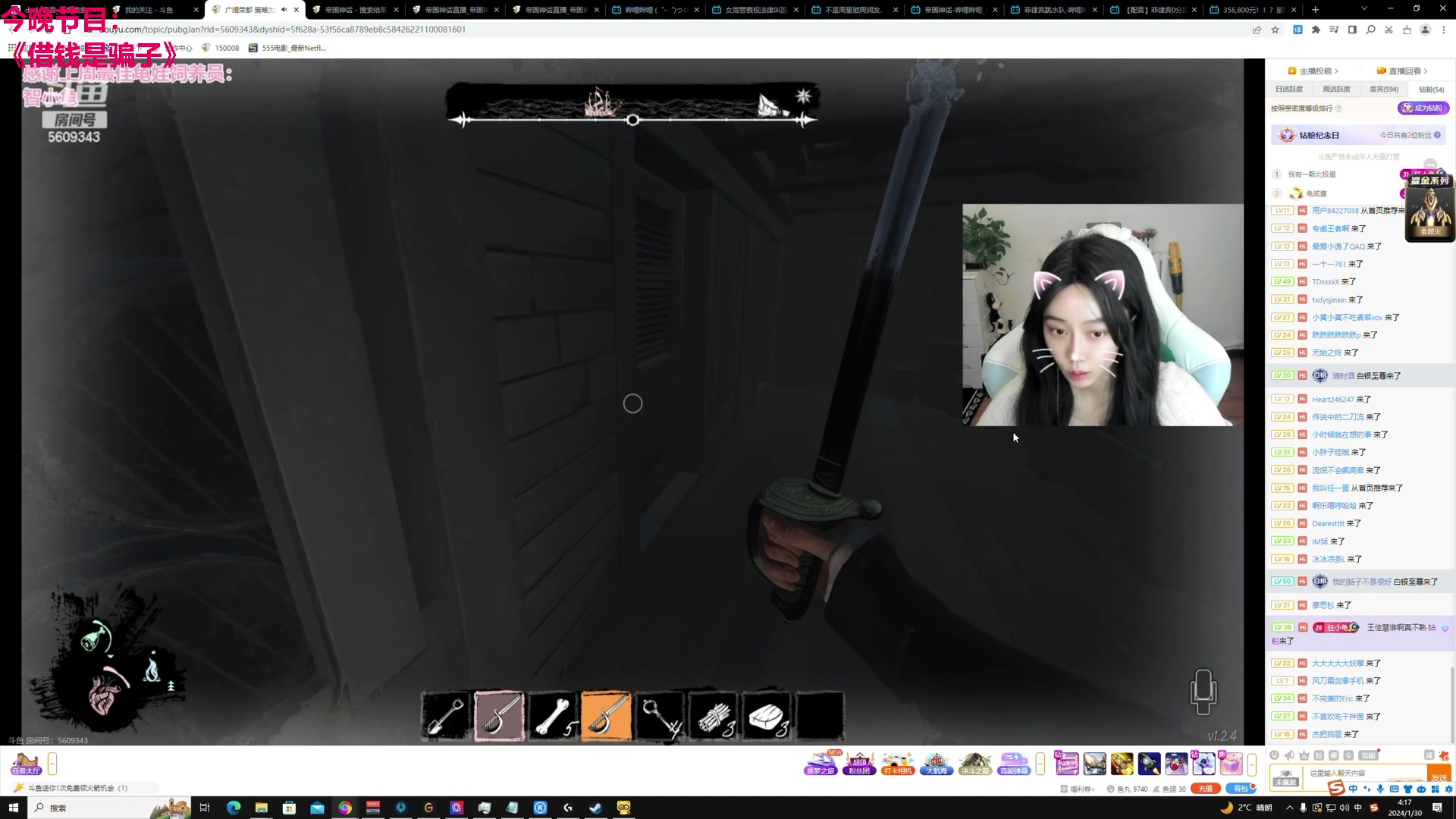Select the shovel inventory slot

[446, 716]
